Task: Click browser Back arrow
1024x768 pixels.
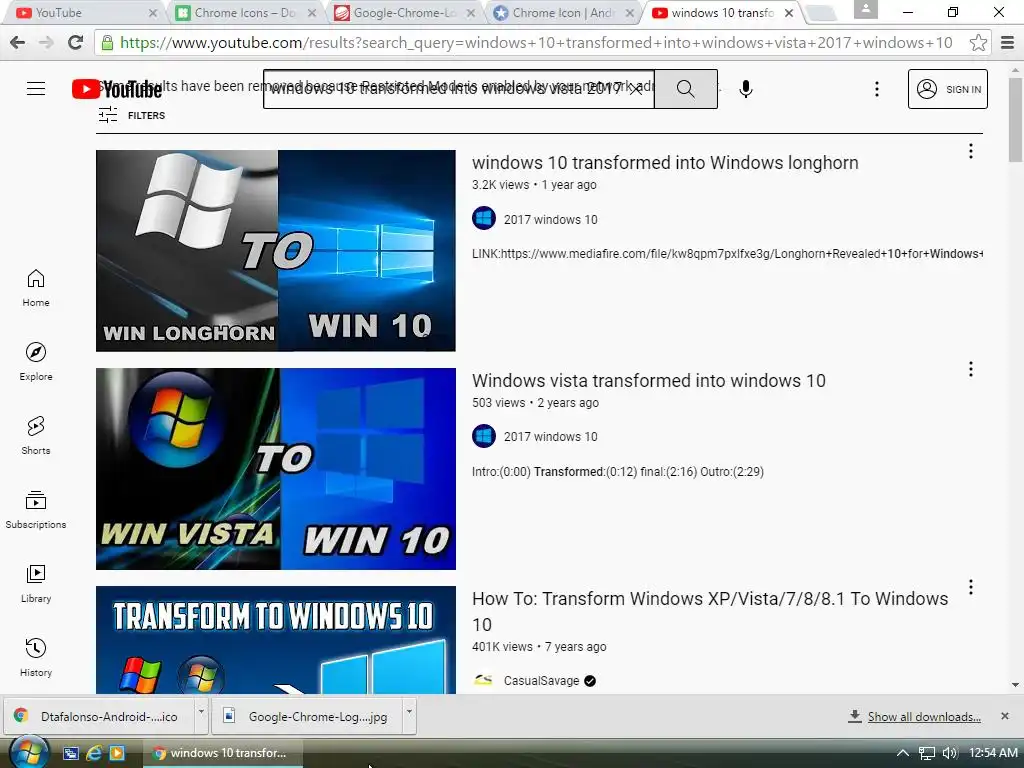Action: tap(18, 43)
